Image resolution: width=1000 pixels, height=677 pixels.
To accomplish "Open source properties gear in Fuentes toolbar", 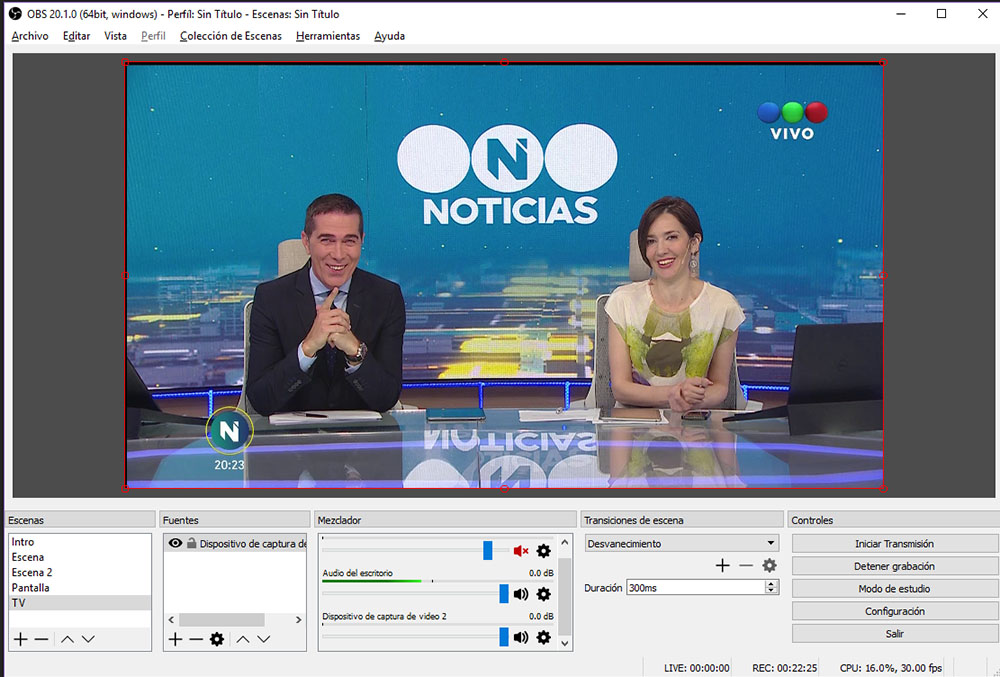I will [x=217, y=639].
